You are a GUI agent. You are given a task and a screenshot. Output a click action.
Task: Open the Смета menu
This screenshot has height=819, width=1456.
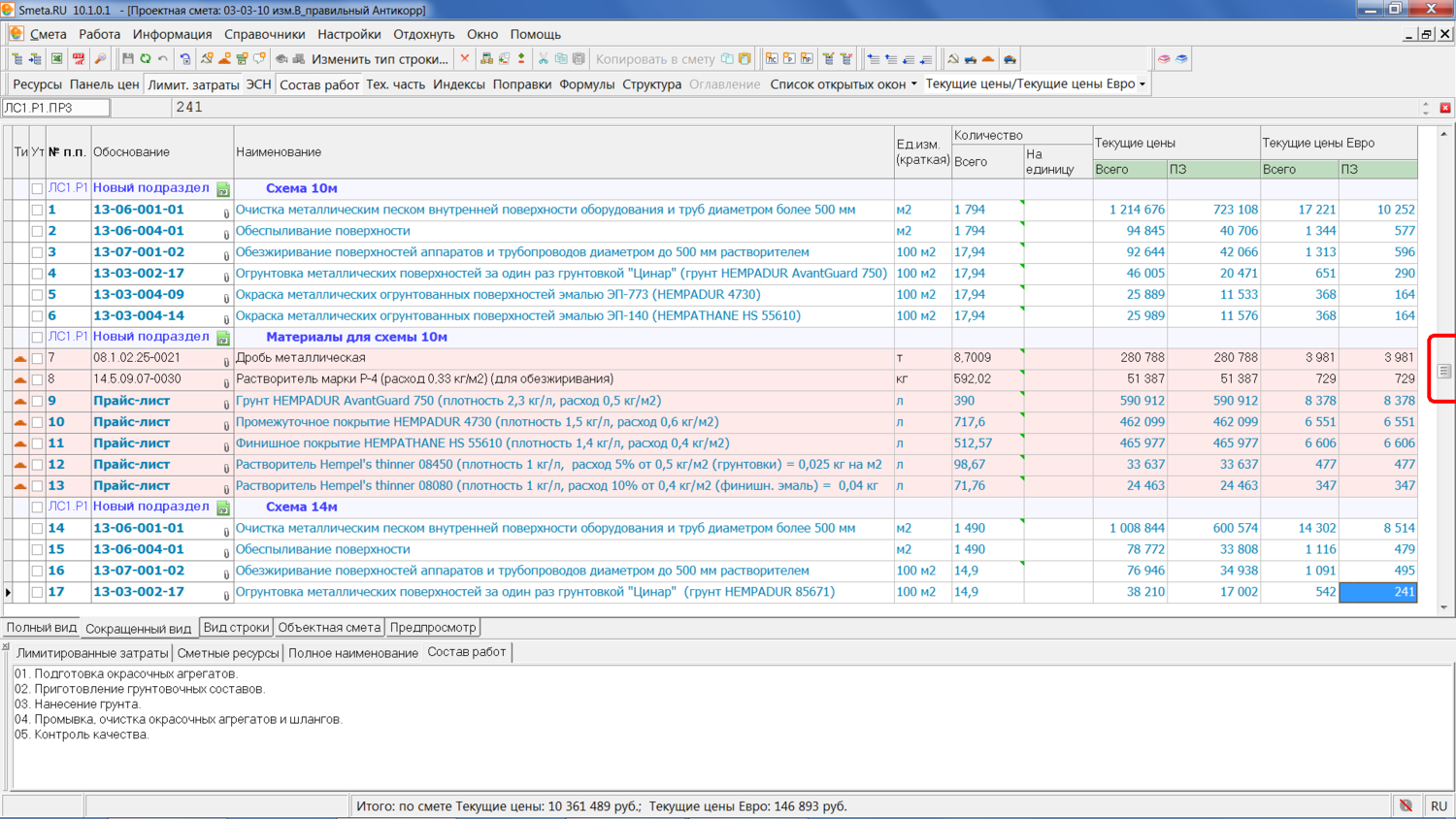(x=49, y=34)
